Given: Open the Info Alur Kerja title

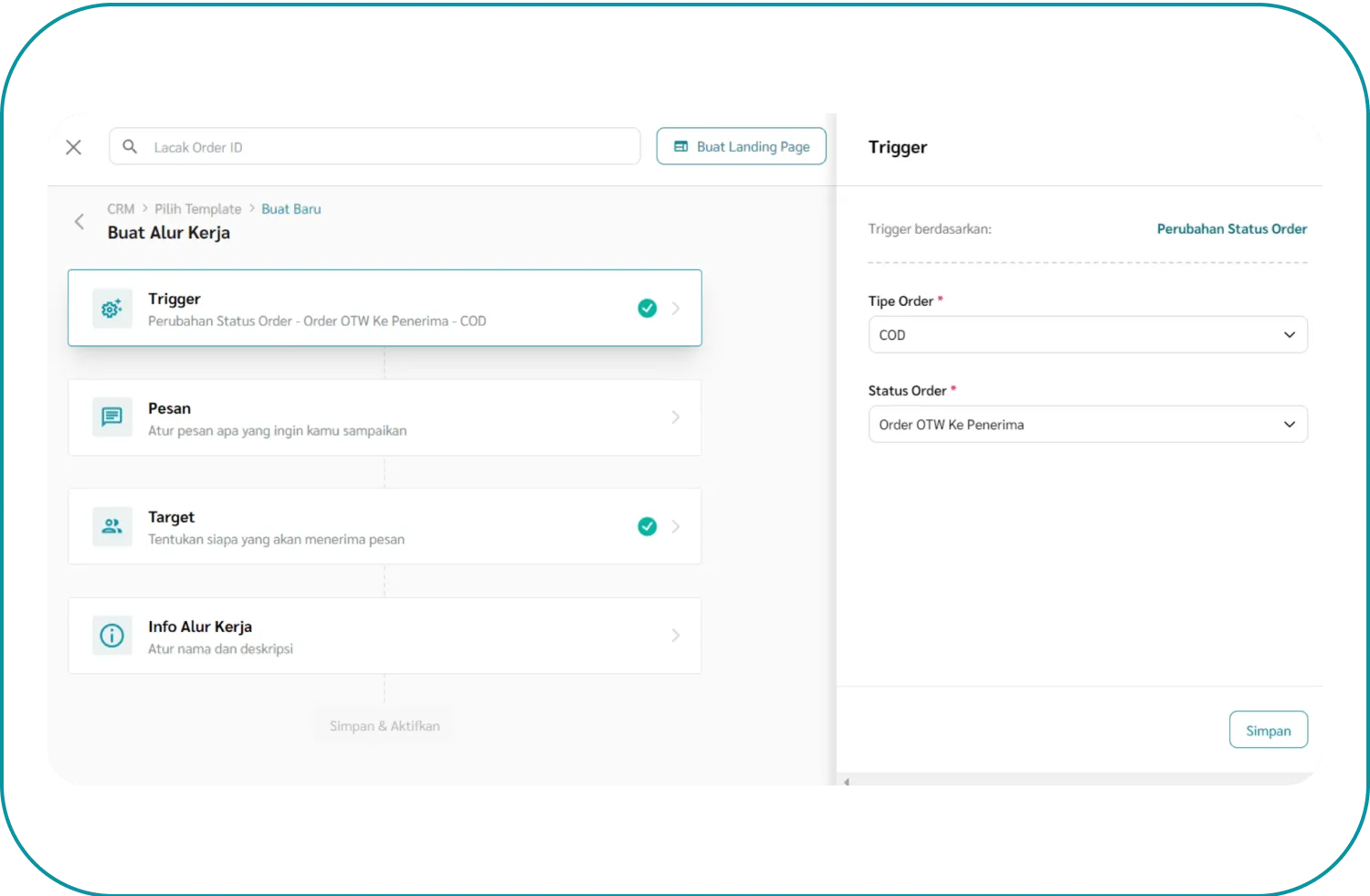Looking at the screenshot, I should pos(200,627).
